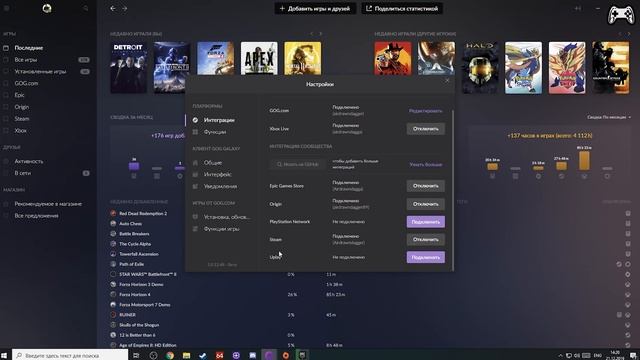The height and width of the screenshot is (360, 640).
Task: Open the Detroit game cover
Action: pos(129,67)
